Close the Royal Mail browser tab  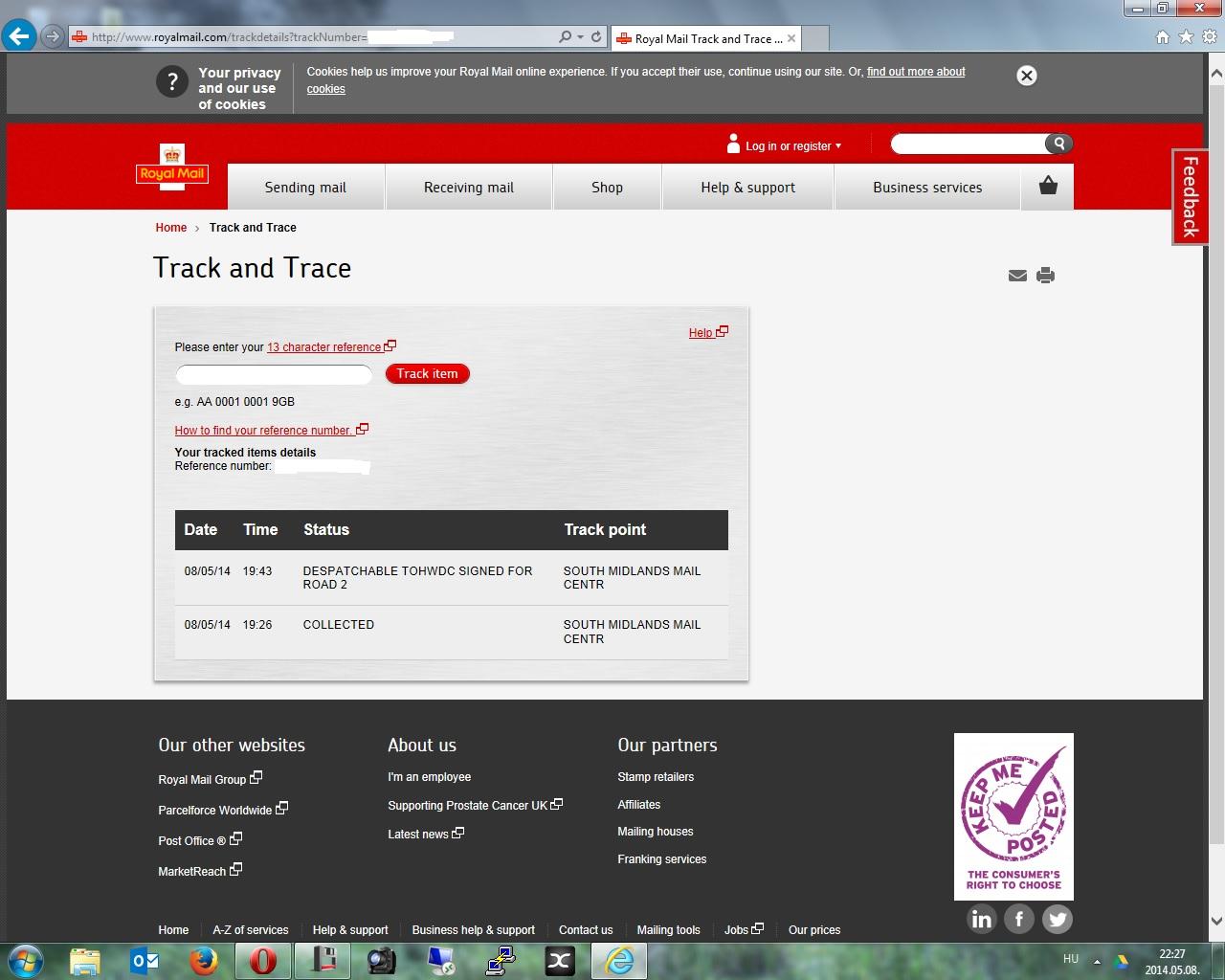(x=791, y=38)
